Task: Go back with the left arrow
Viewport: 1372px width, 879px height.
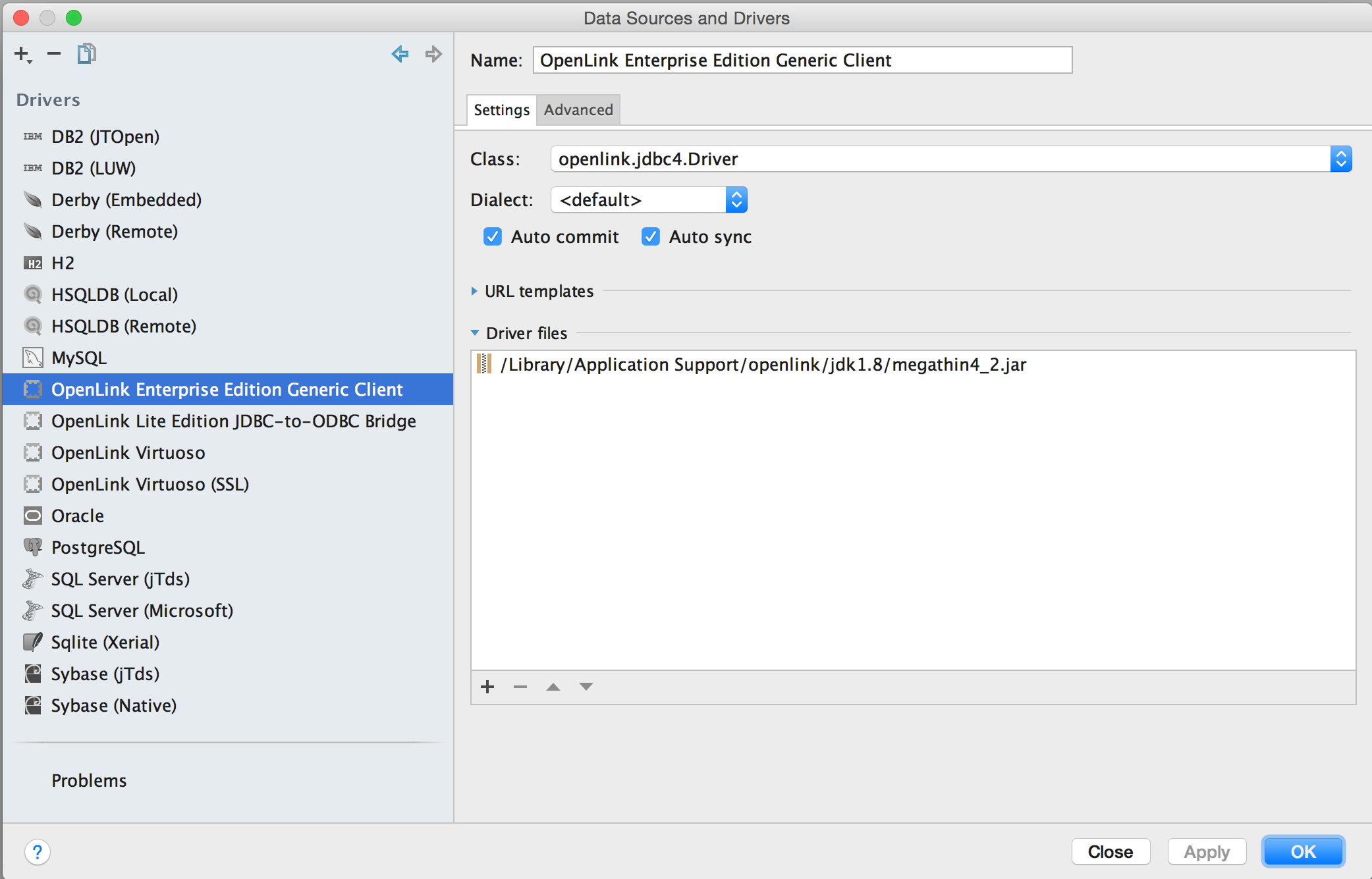Action: [400, 53]
